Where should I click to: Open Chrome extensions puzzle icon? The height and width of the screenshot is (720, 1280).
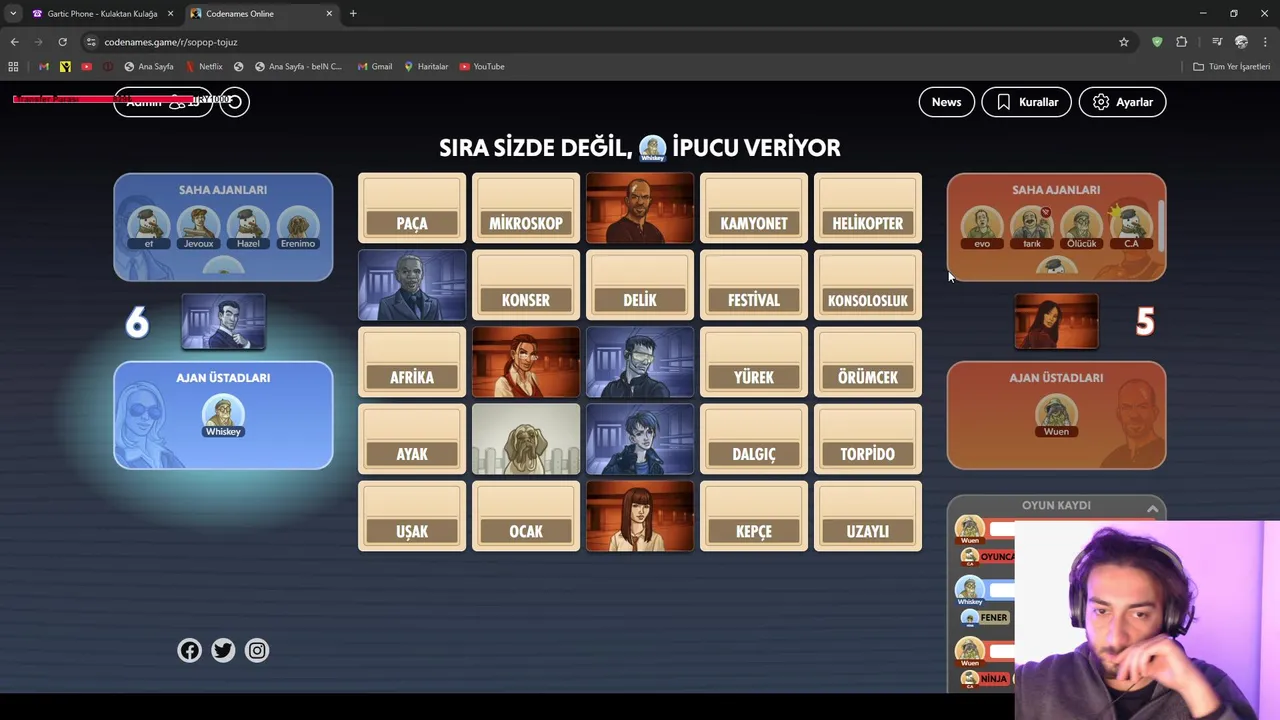(x=1182, y=42)
